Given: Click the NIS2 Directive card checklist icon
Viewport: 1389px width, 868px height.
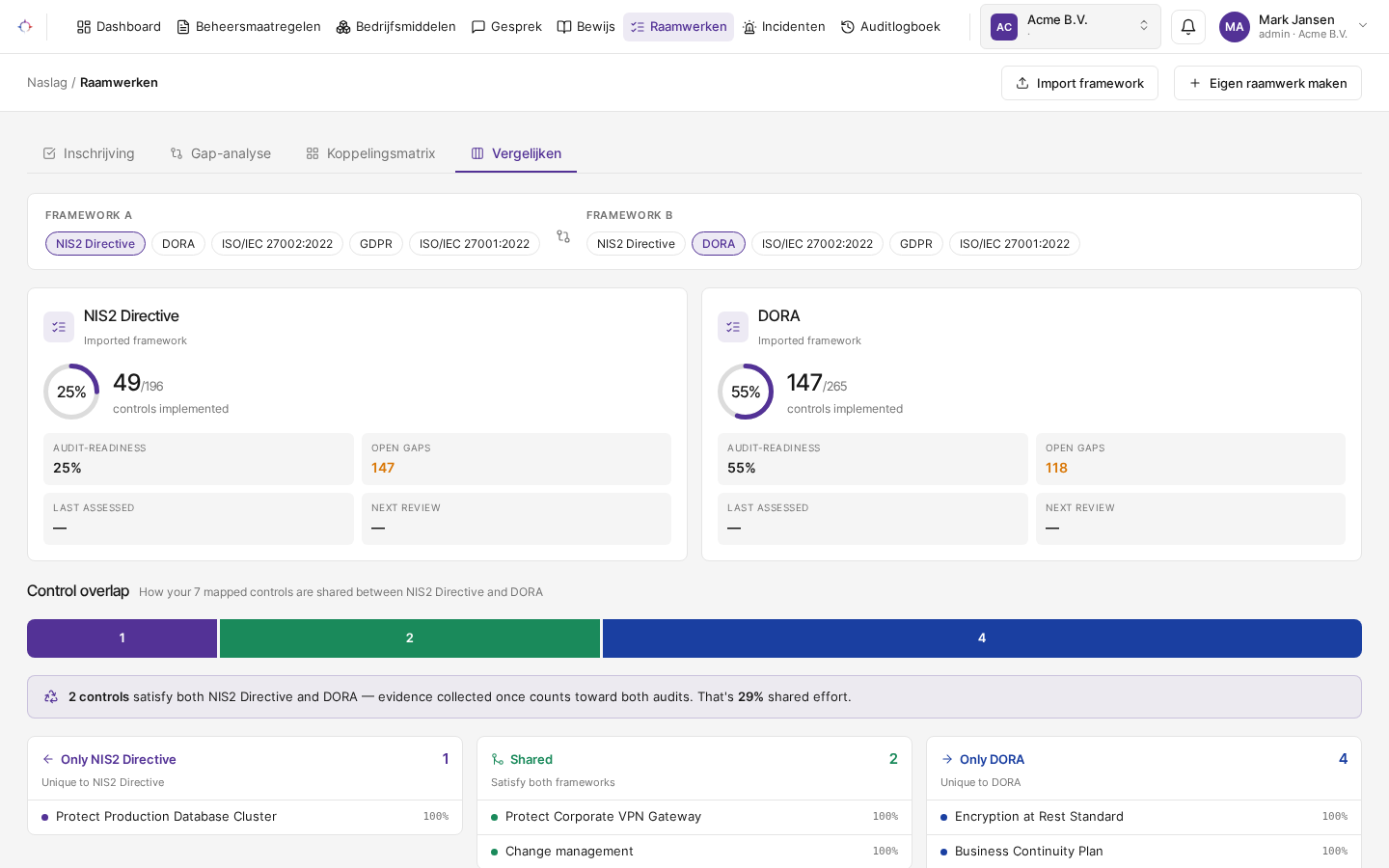Looking at the screenshot, I should pyautogui.click(x=59, y=327).
